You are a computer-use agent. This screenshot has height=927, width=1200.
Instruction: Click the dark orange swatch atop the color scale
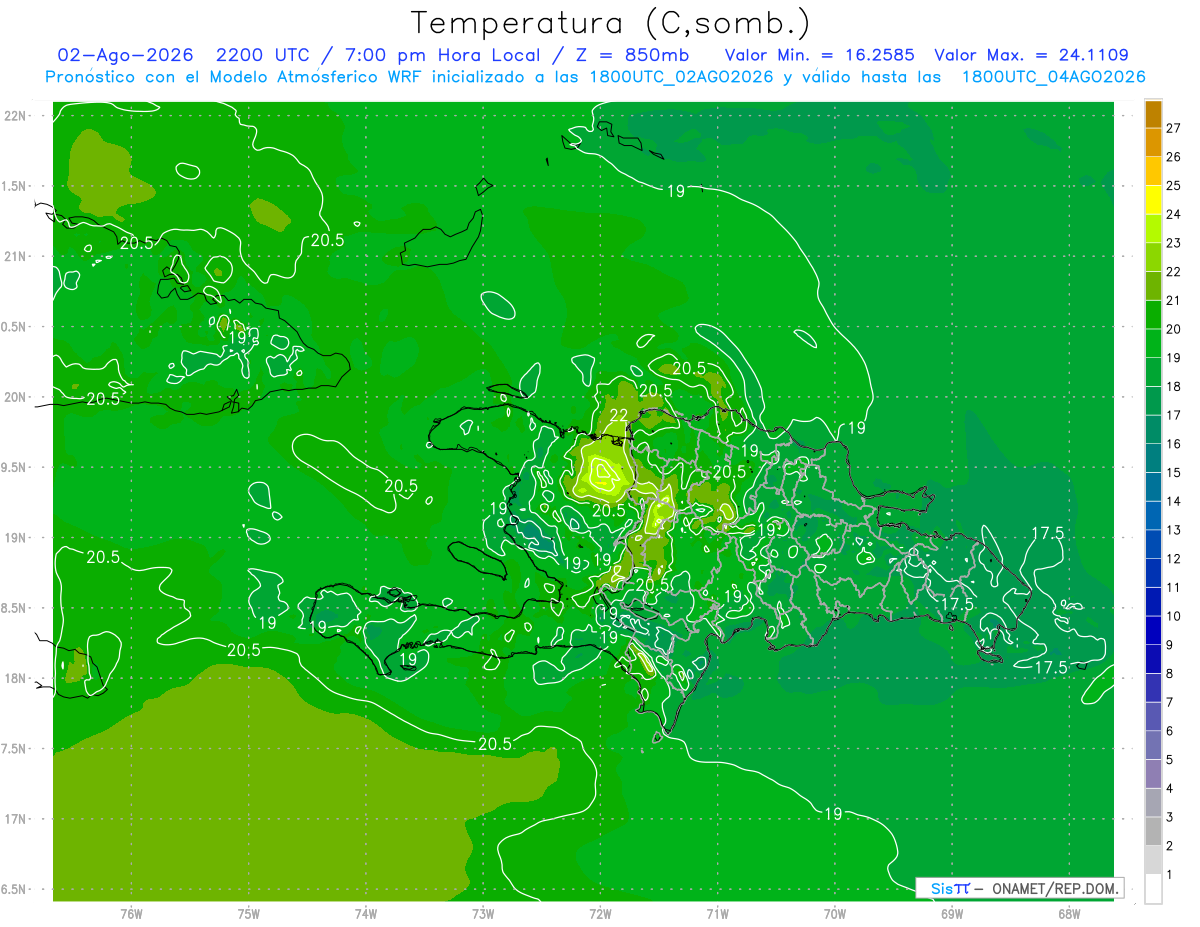pos(1153,113)
